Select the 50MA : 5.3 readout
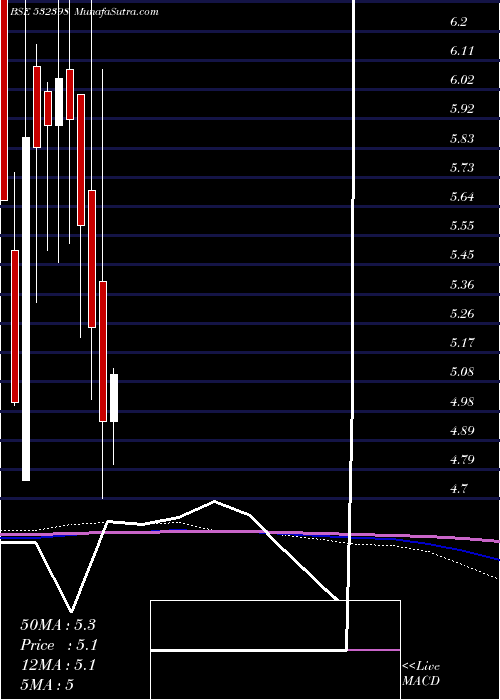Image resolution: width=500 pixels, height=700 pixels. (x=58, y=625)
